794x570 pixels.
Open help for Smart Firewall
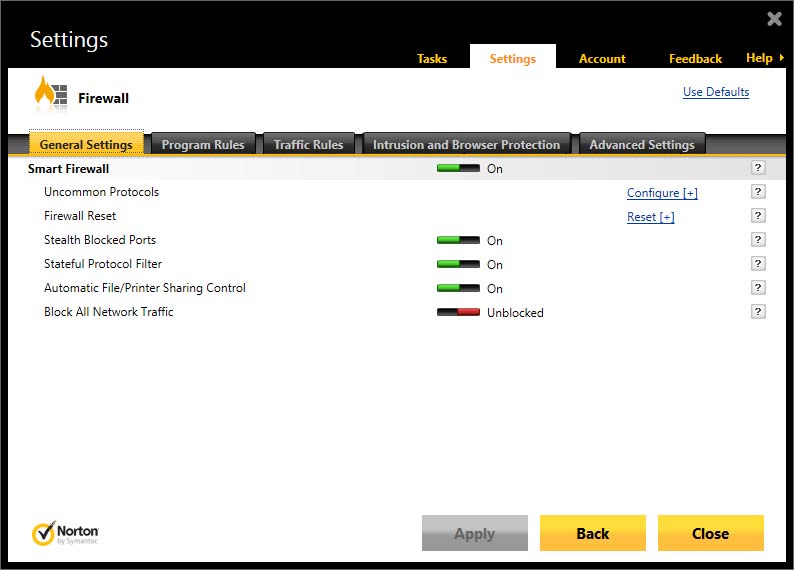tap(758, 168)
